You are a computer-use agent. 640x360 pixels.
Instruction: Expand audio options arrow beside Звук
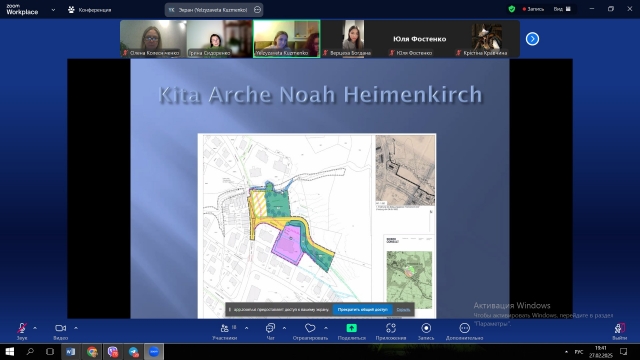(35, 328)
